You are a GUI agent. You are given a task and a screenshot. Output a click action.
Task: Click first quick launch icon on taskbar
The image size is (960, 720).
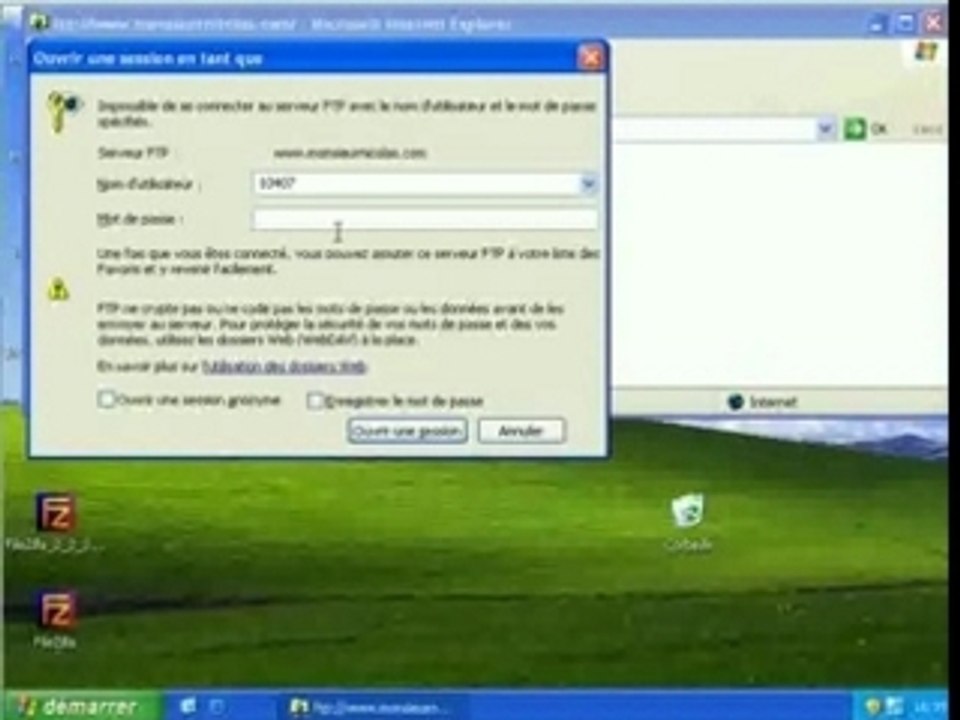tap(188, 707)
